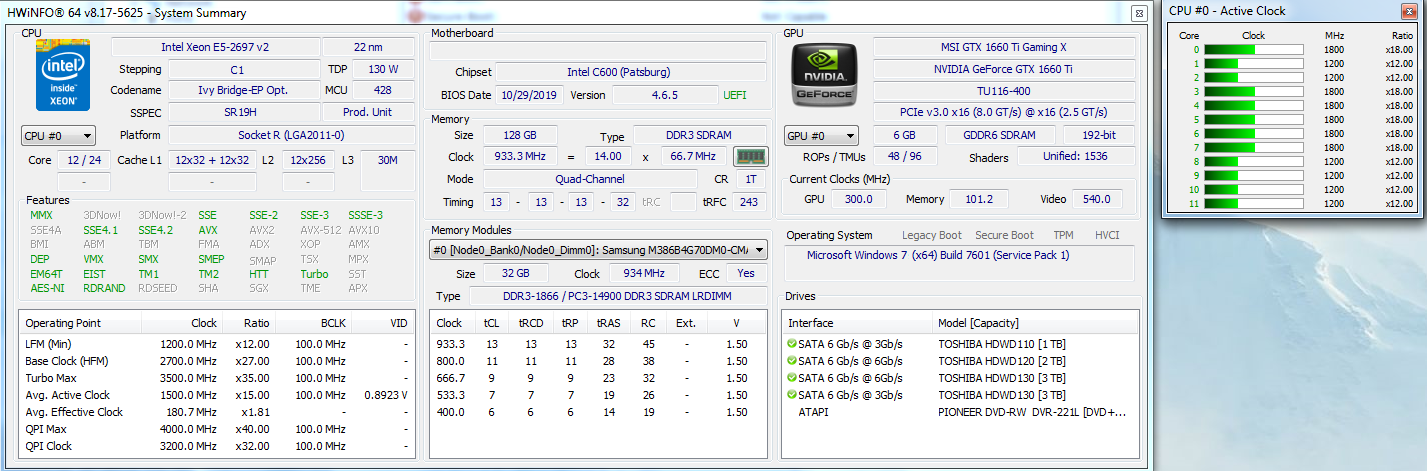Click the DDR3-1866 / PC3-14900 module type field

tap(616, 296)
